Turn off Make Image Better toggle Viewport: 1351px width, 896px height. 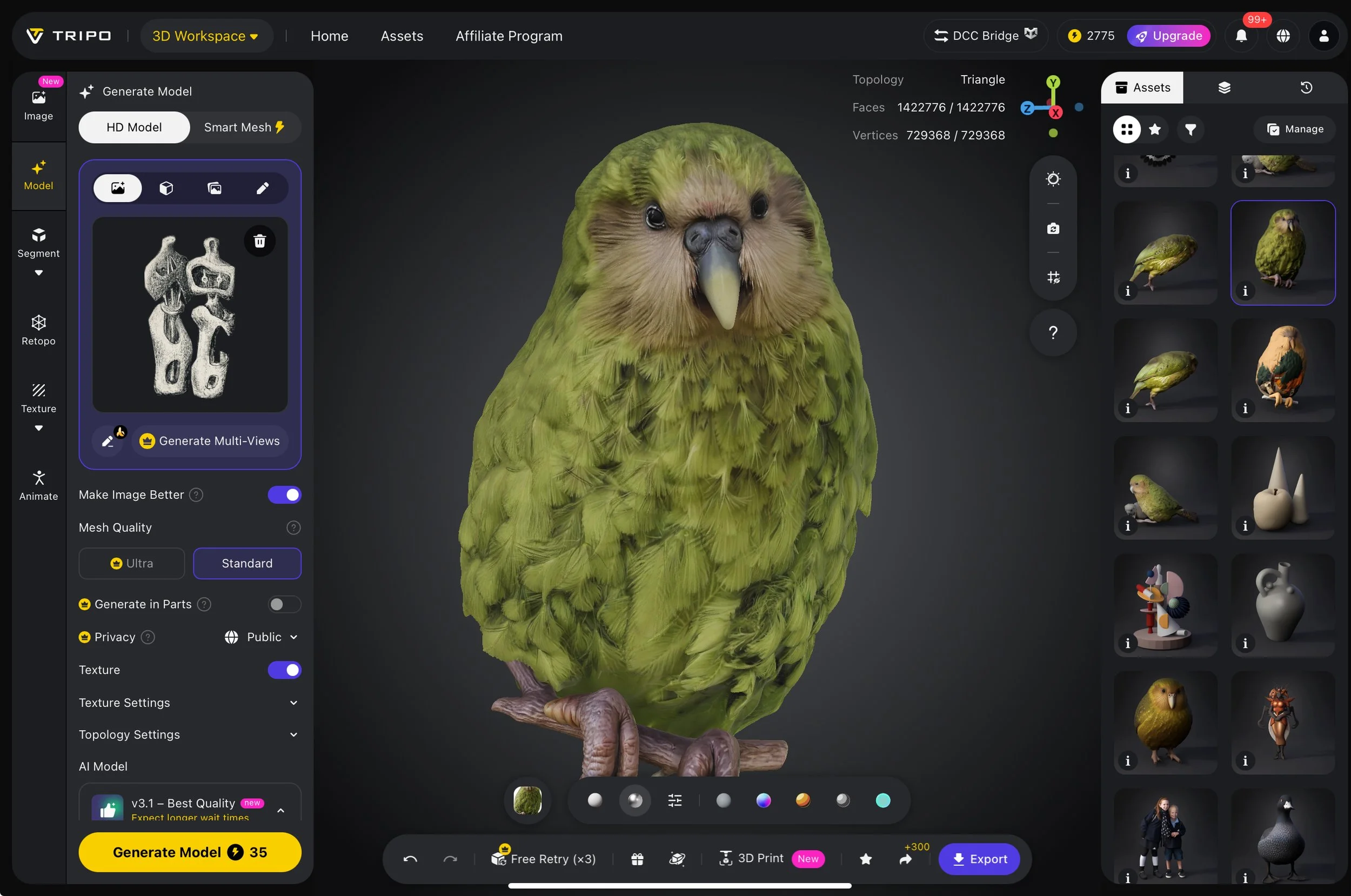click(x=284, y=495)
